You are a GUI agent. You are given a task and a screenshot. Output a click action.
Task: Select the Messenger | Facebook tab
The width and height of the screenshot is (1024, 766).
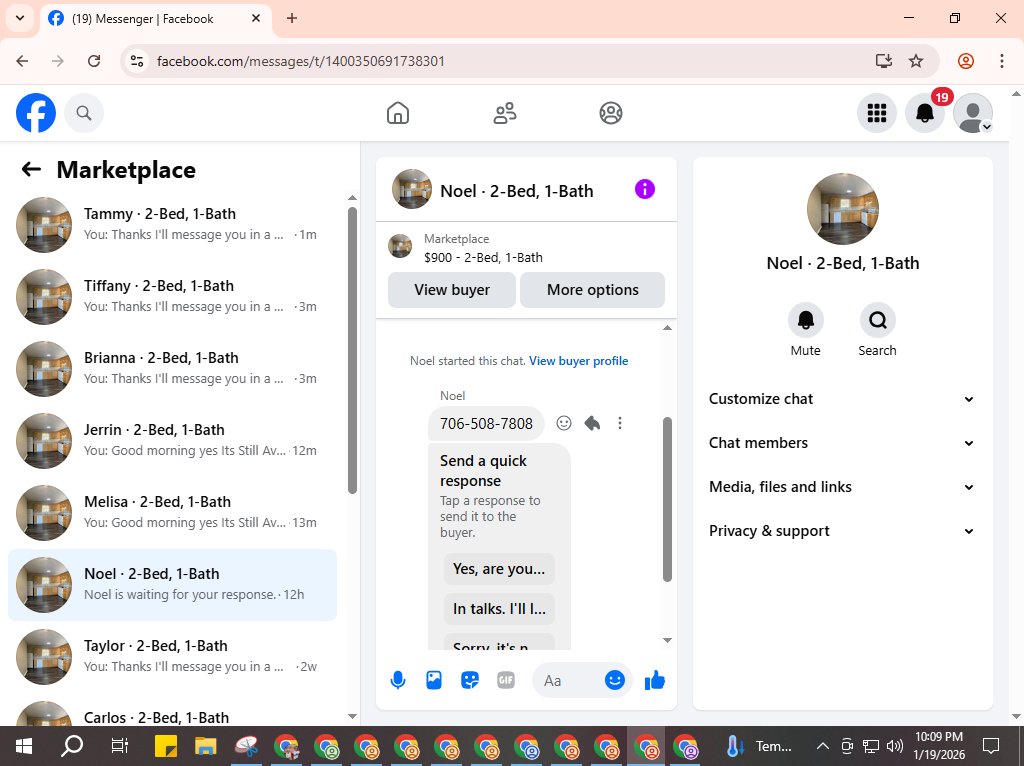pyautogui.click(x=155, y=18)
